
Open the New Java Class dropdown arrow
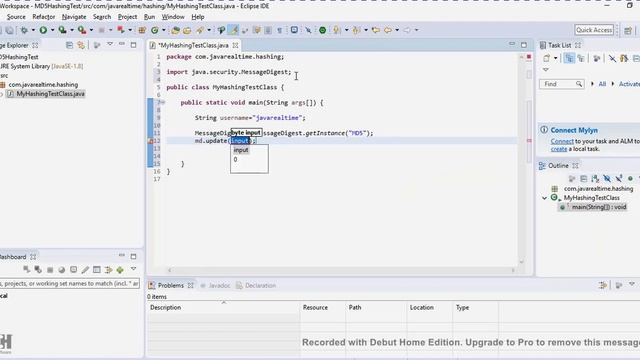[x=164, y=30]
